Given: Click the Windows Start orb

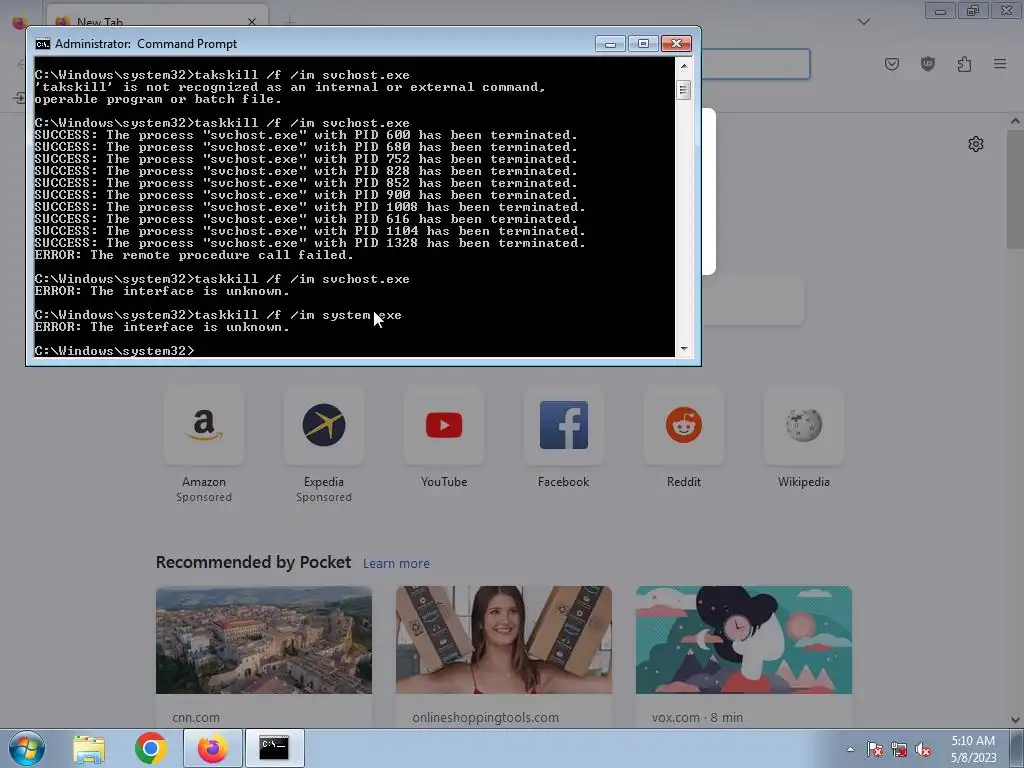Looking at the screenshot, I should click(x=27, y=748).
